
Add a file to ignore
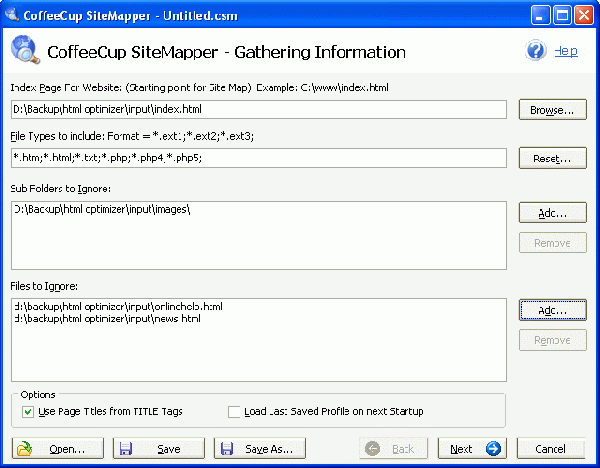(553, 310)
